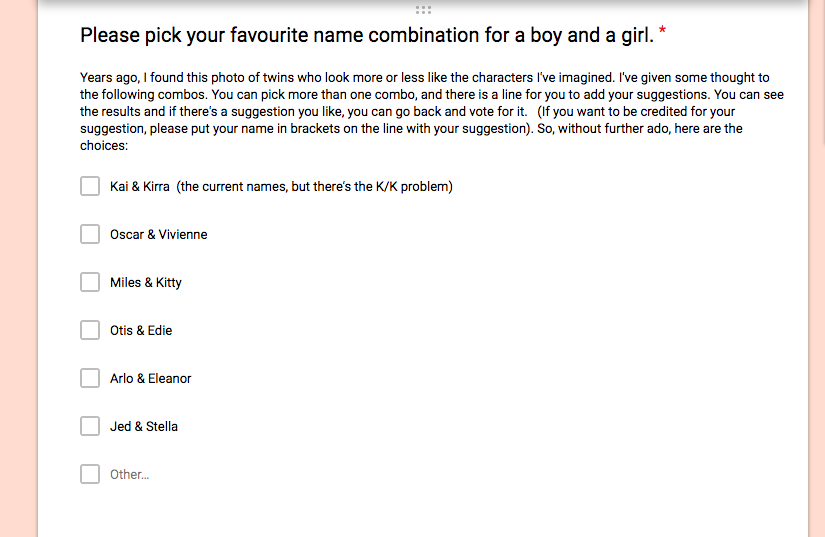This screenshot has height=537, width=825.
Task: Check the Kai & Kirra checkbox
Action: click(x=90, y=186)
